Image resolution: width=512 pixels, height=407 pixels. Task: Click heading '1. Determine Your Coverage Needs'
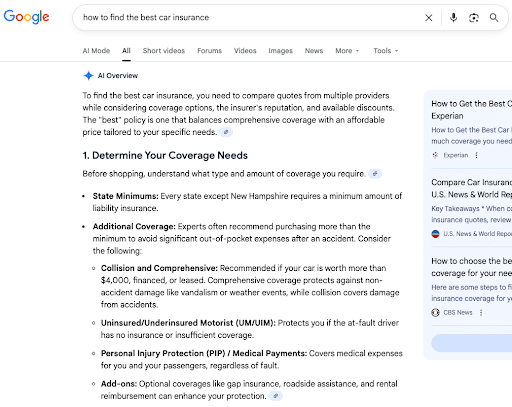tap(165, 155)
